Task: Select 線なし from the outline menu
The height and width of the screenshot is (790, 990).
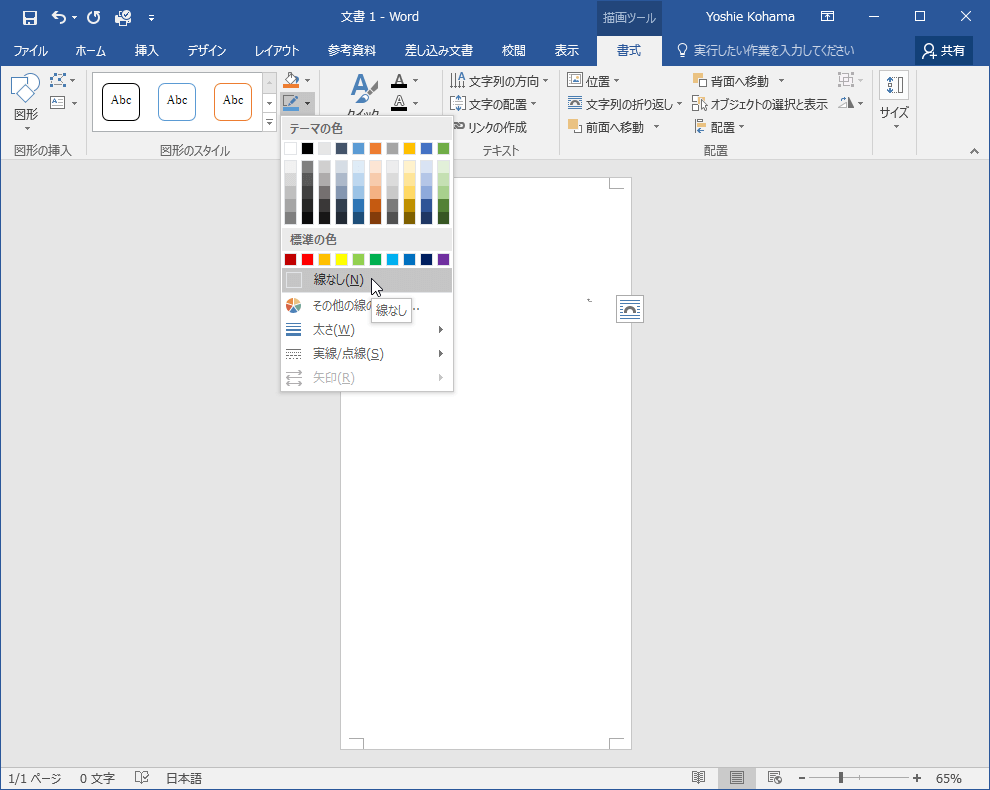Action: (x=338, y=280)
